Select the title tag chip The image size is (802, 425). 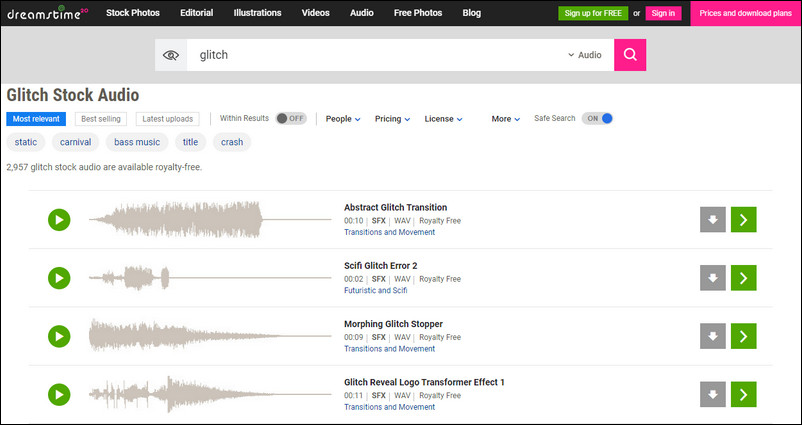coord(190,142)
